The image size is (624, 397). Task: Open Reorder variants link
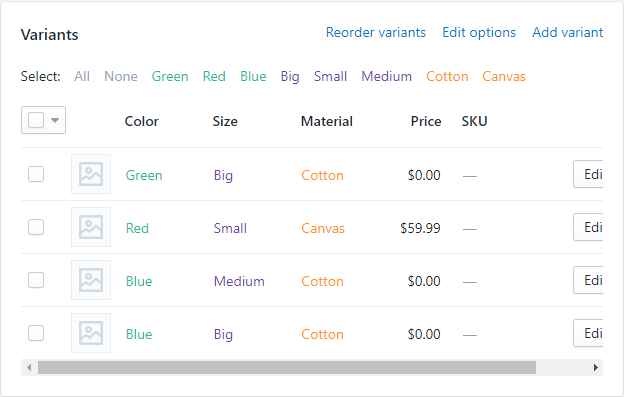376,32
